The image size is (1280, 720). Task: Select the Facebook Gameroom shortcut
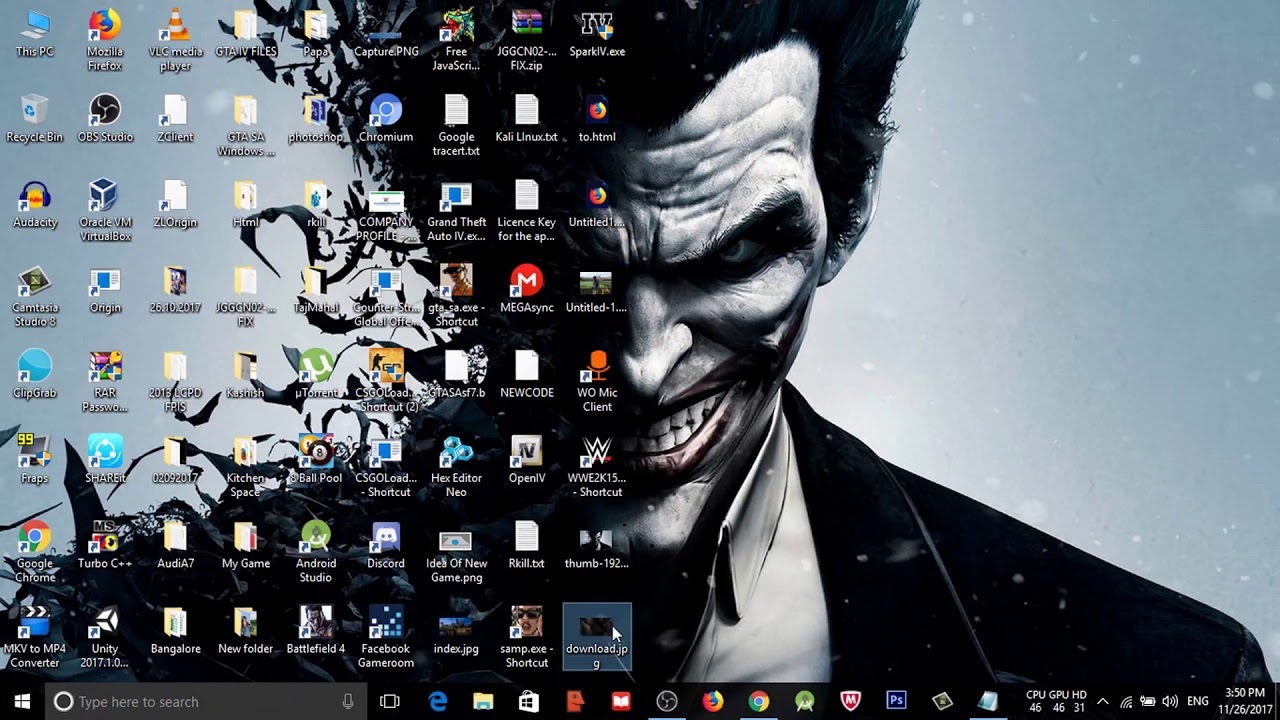pyautogui.click(x=386, y=637)
